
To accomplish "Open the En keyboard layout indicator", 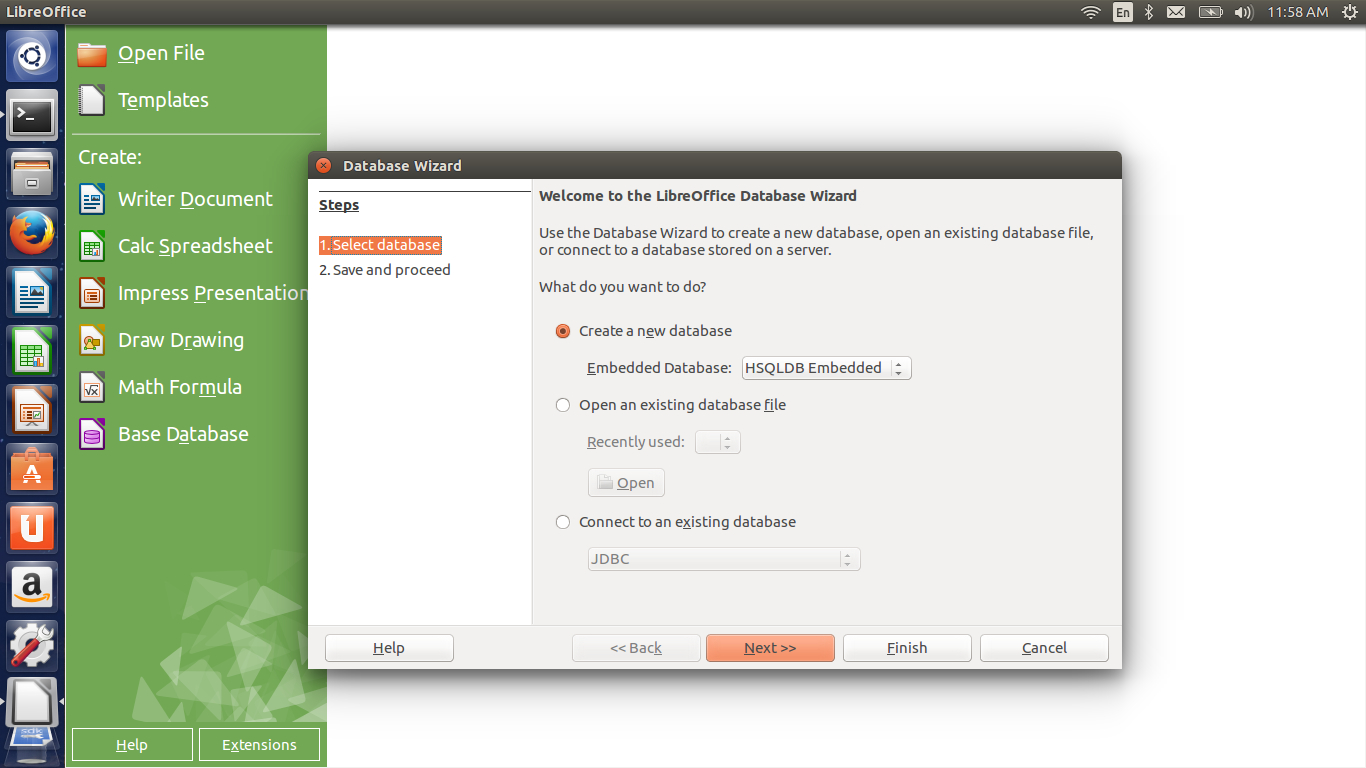I will click(1123, 12).
